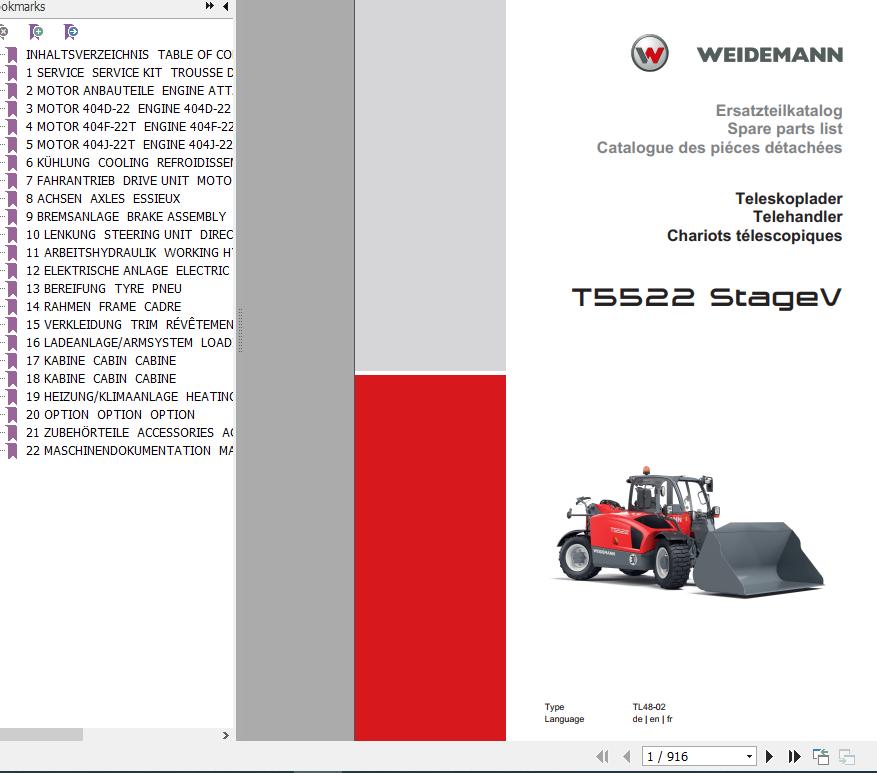Go to the last page using skip-forward icon
The width and height of the screenshot is (877, 773).
(x=793, y=756)
